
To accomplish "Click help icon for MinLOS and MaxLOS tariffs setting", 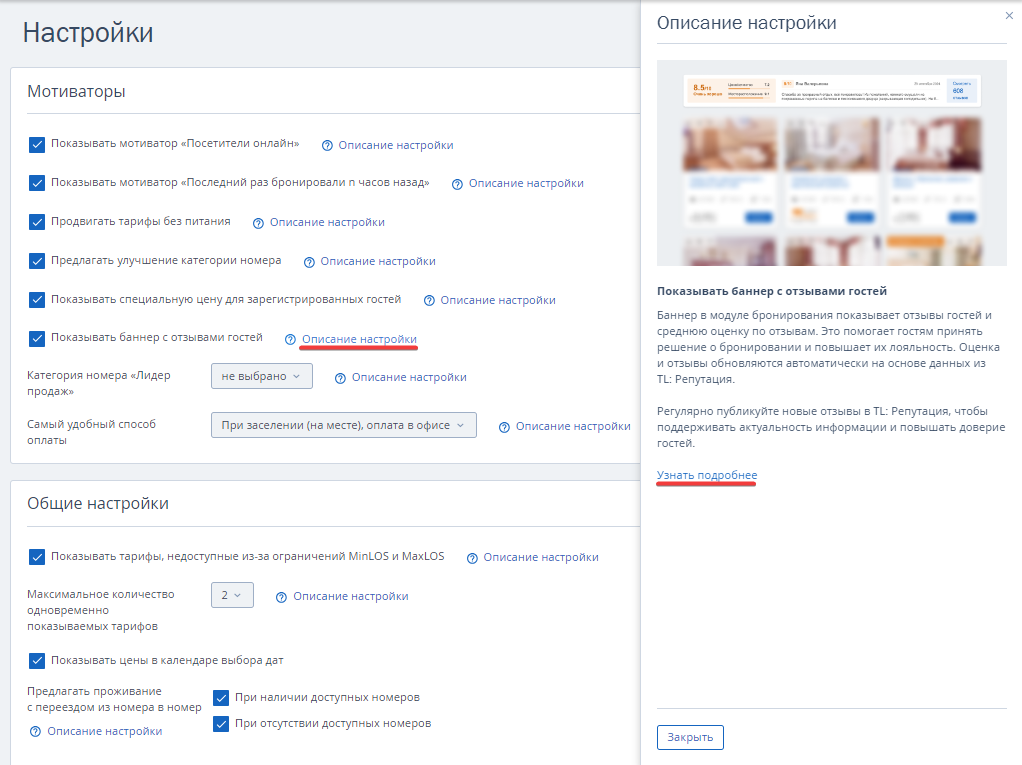I will 472,558.
